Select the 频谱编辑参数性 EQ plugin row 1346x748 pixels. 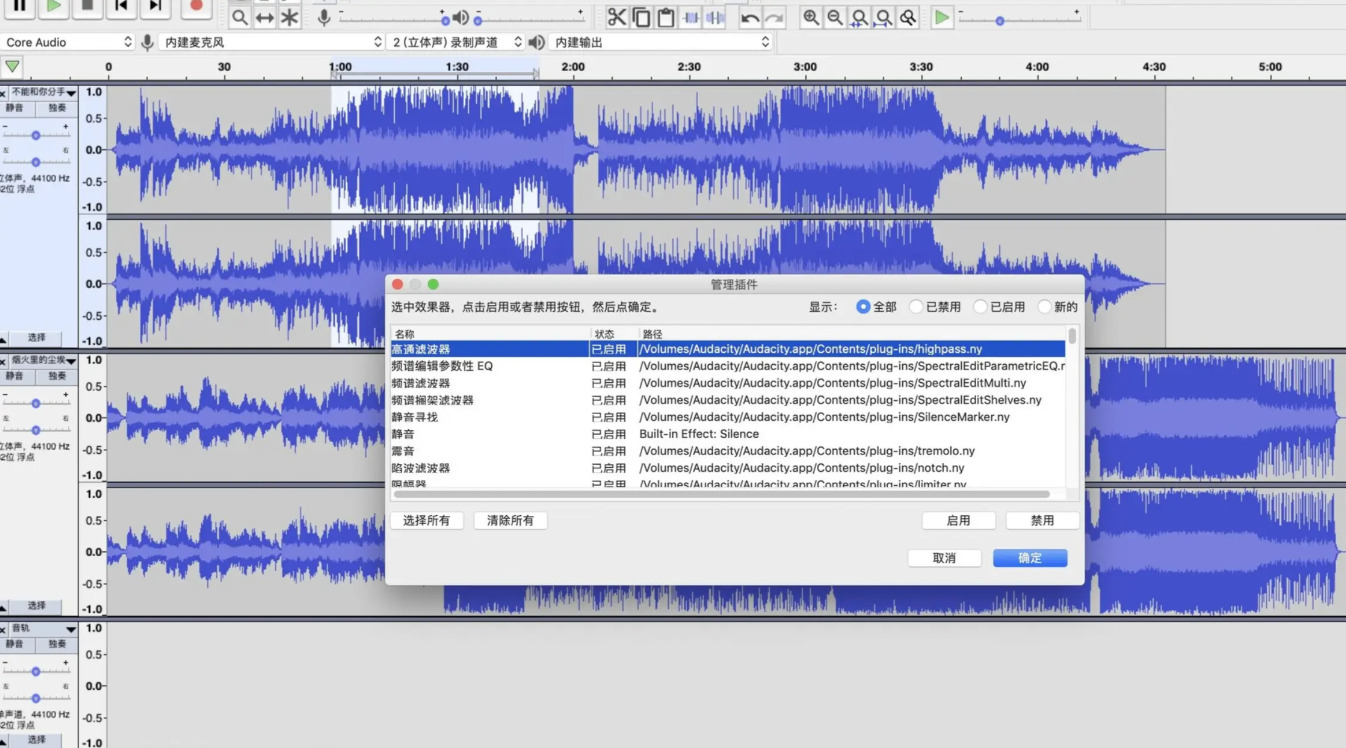point(728,366)
